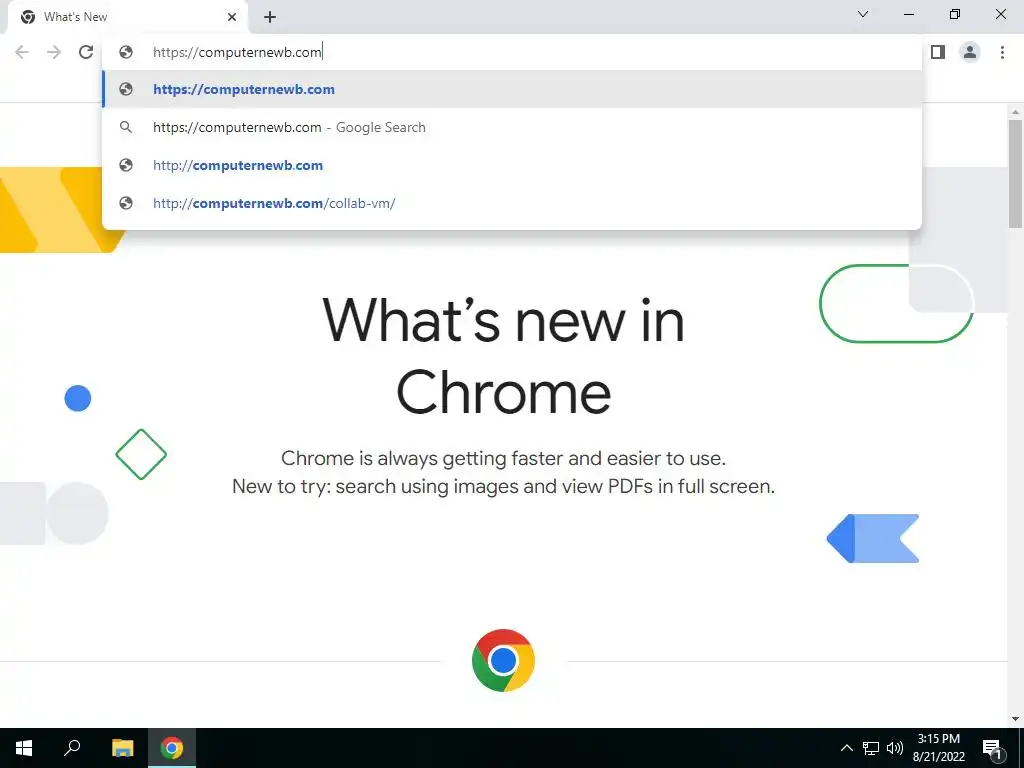
Task: Reload the current page
Action: click(86, 52)
